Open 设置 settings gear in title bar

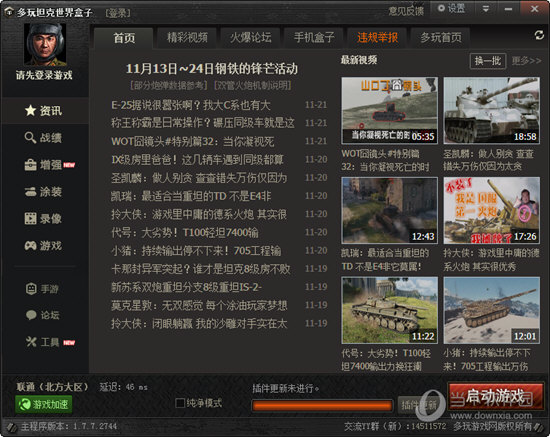(451, 8)
